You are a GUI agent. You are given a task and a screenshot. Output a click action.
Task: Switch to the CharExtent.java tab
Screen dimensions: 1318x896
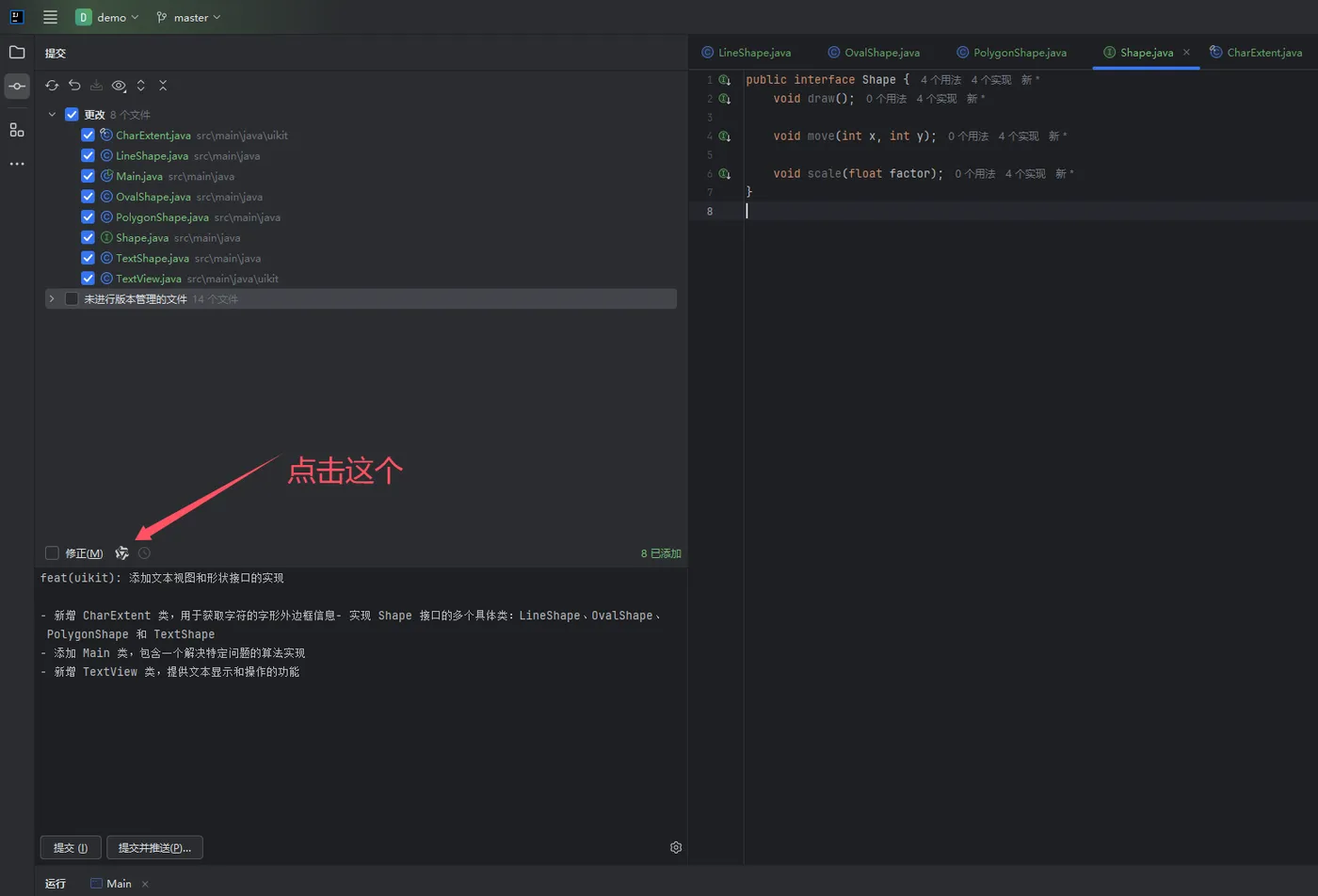coord(1256,53)
